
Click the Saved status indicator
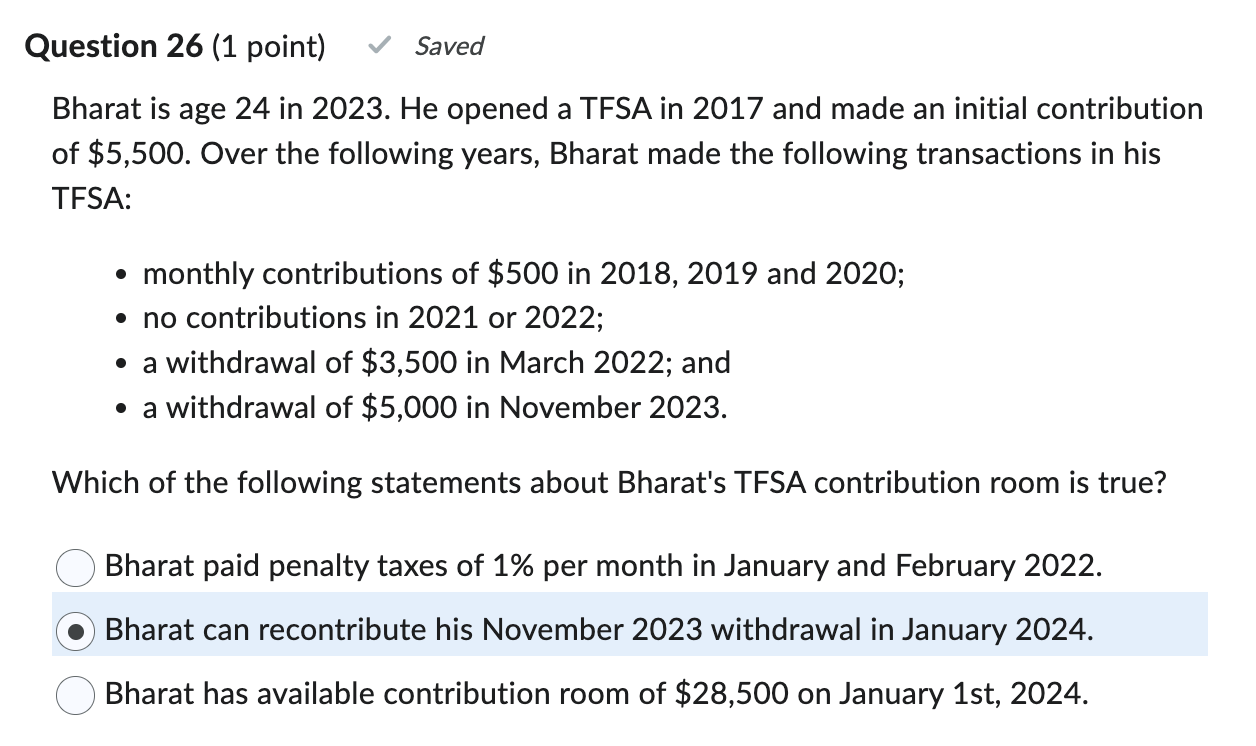(x=449, y=46)
